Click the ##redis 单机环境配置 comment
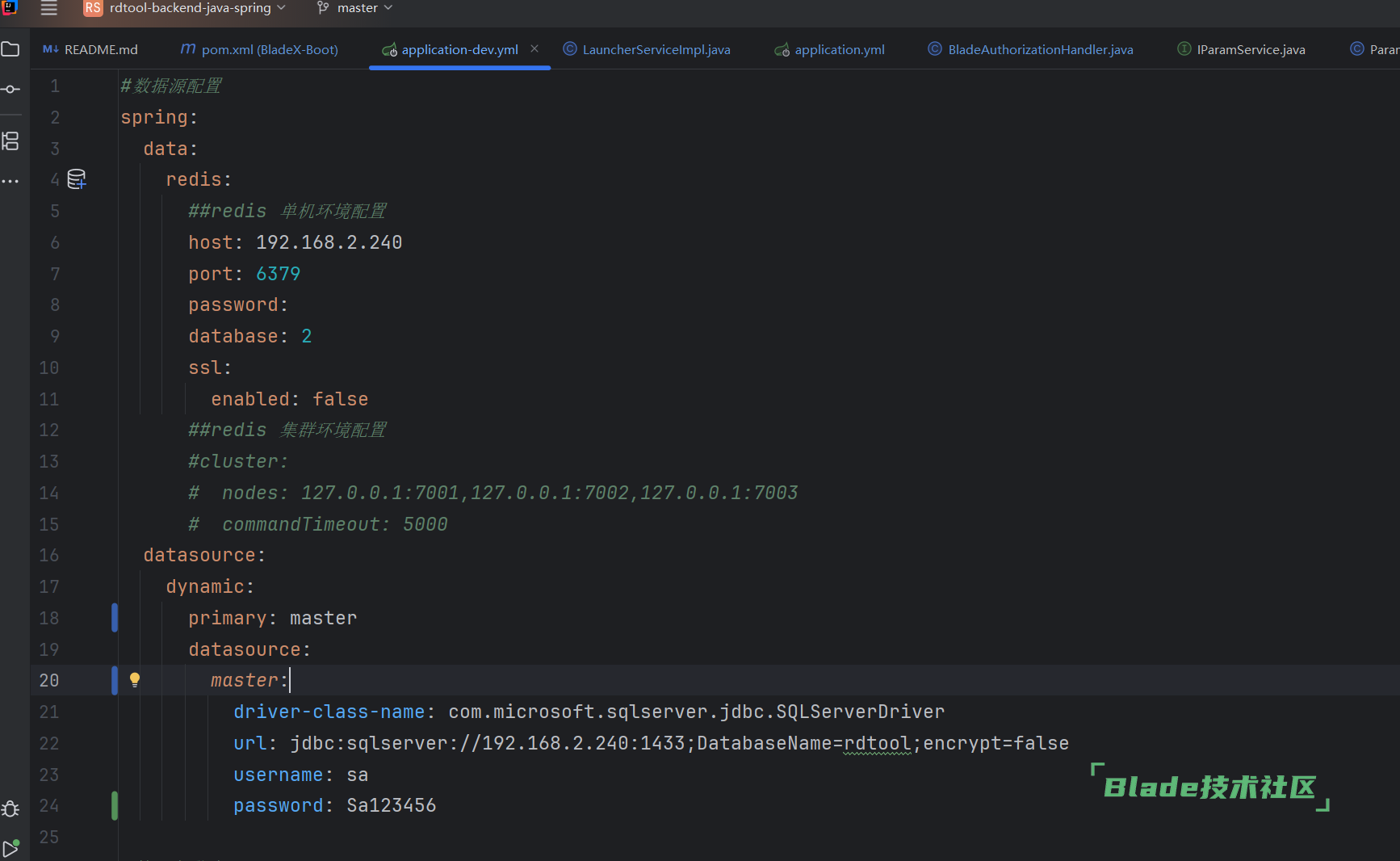 (x=287, y=211)
